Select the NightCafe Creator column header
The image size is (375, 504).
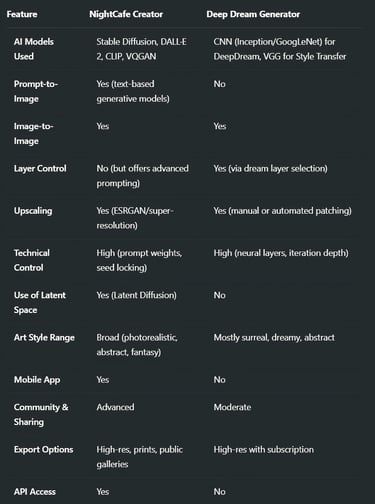(x=126, y=14)
